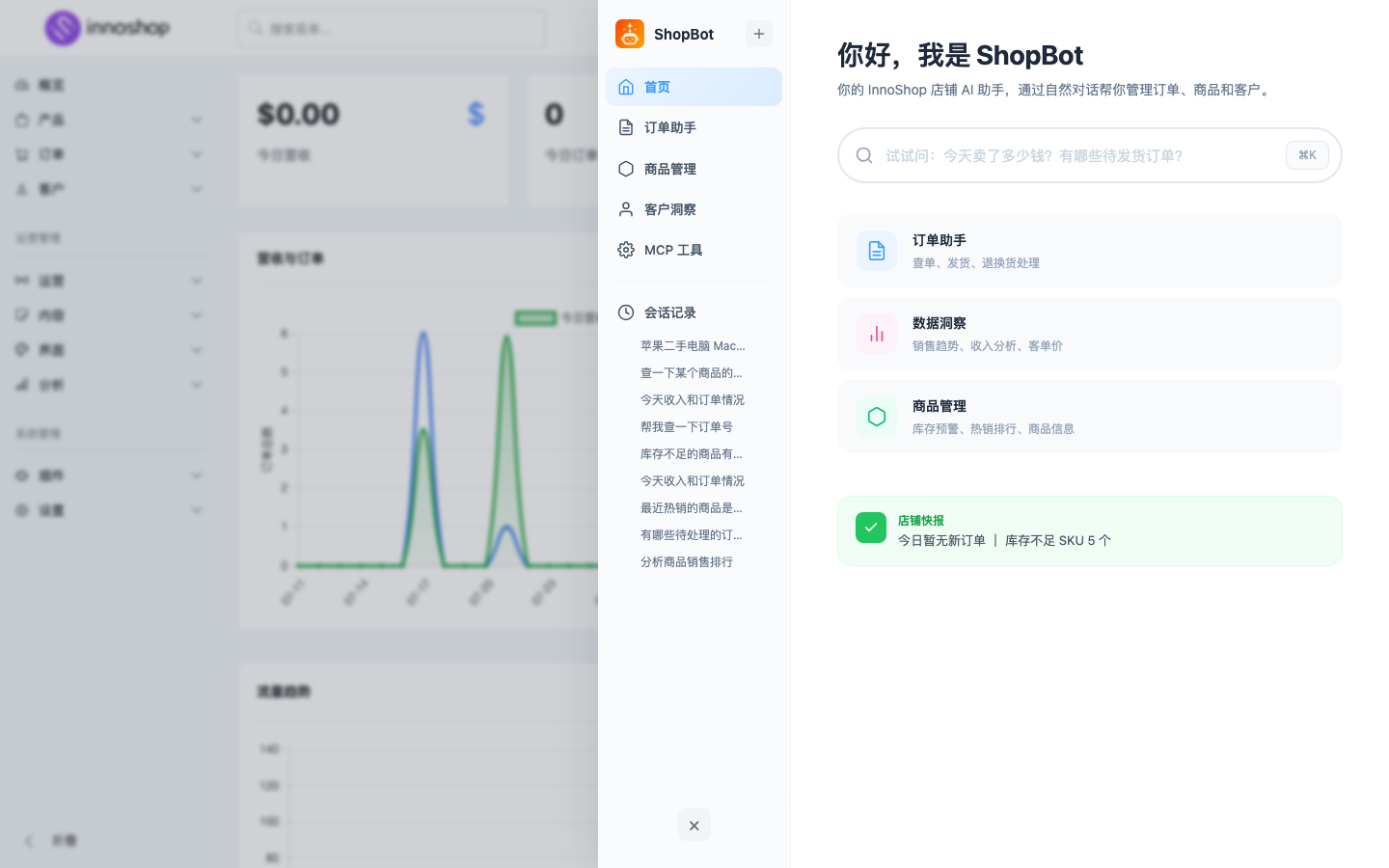Click the blue document icon on 订单助手 card
Screen dimensions: 1389x868
pyautogui.click(x=877, y=251)
